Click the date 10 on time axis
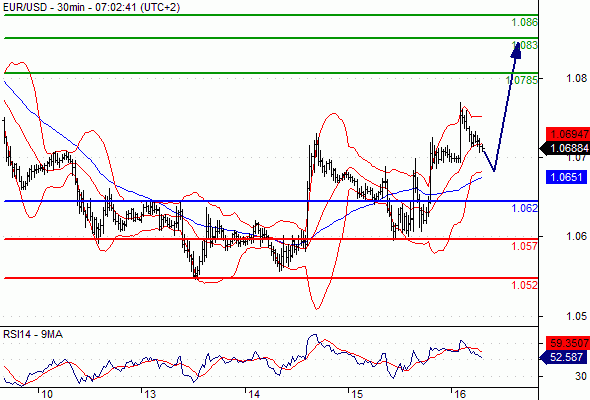 [47, 394]
